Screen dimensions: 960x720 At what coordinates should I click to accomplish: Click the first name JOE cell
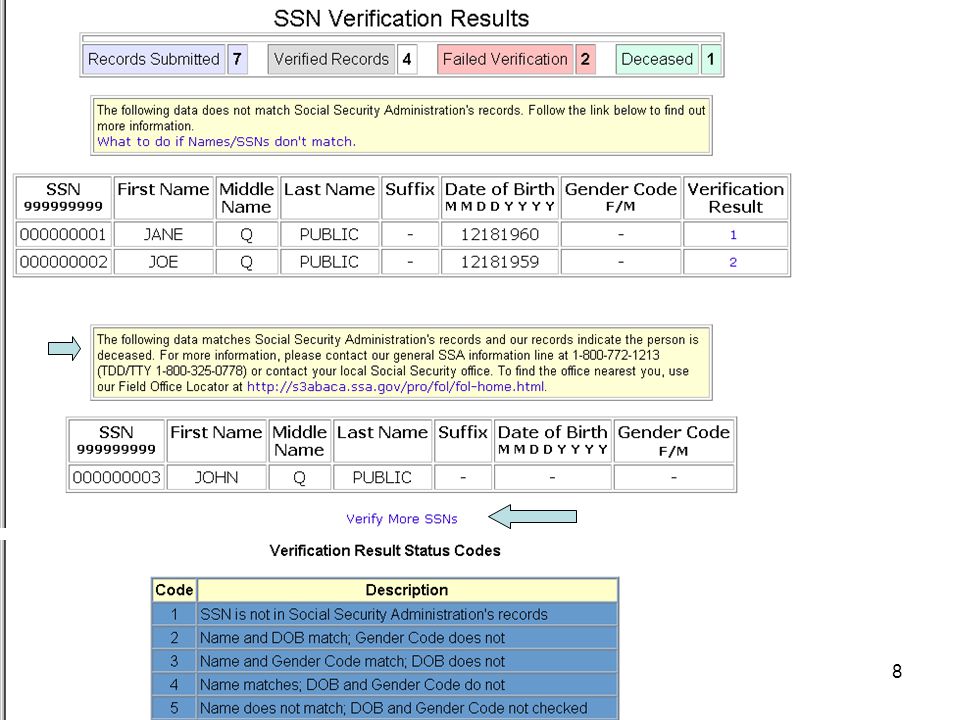point(163,262)
